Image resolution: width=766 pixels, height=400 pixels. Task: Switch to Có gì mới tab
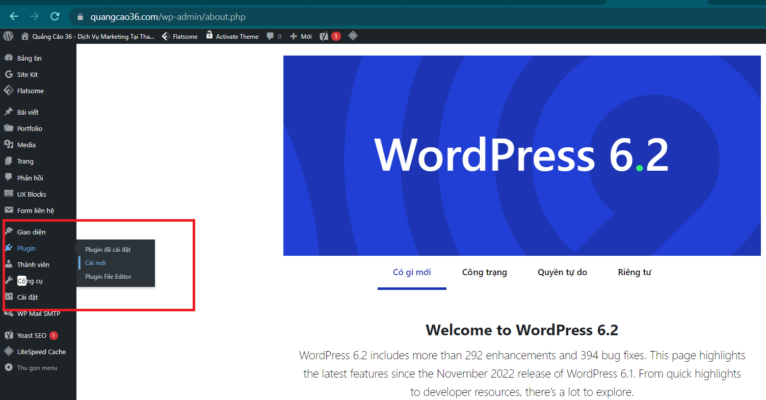412,273
